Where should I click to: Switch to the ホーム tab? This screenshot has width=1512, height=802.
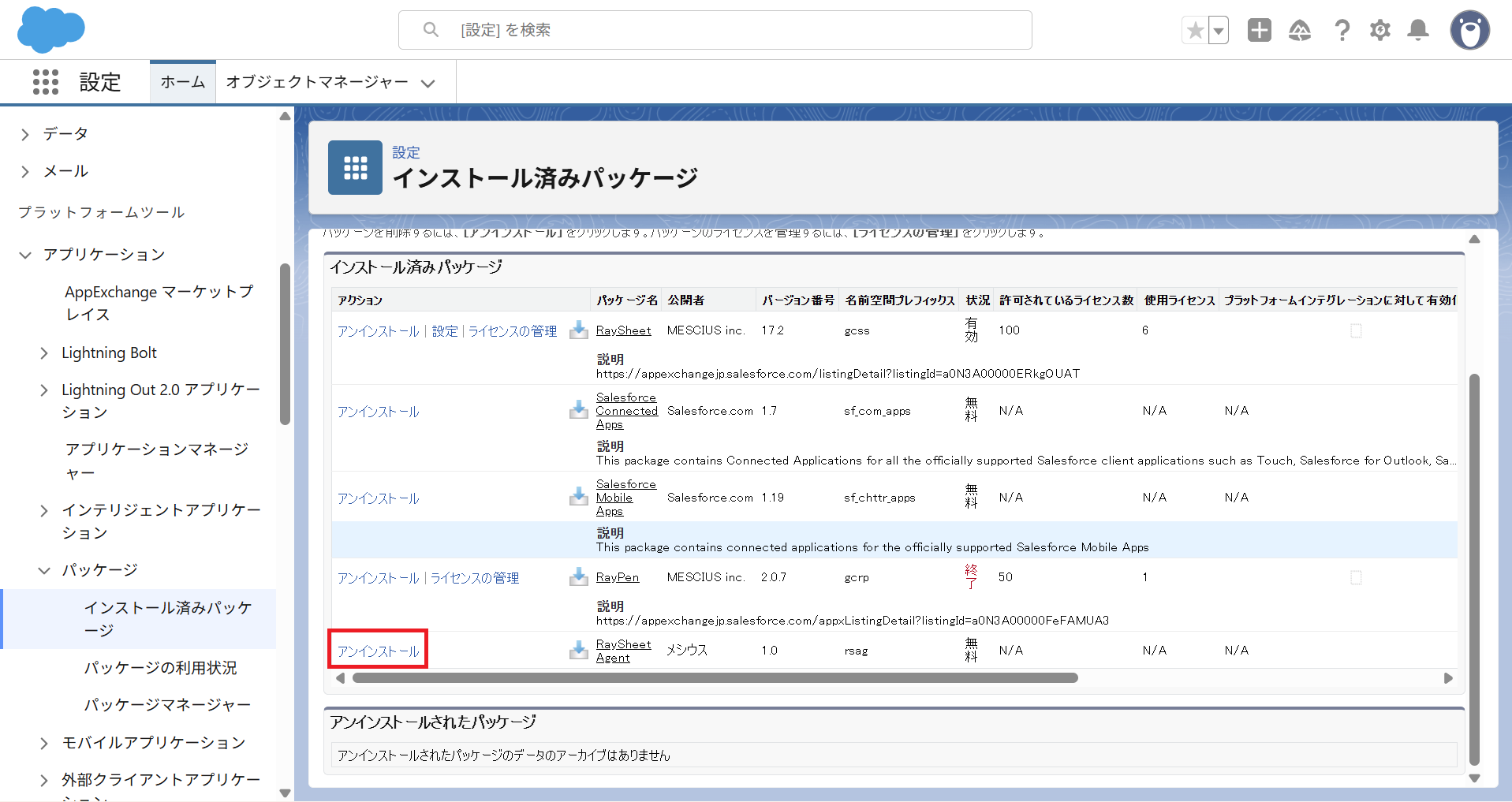[183, 82]
